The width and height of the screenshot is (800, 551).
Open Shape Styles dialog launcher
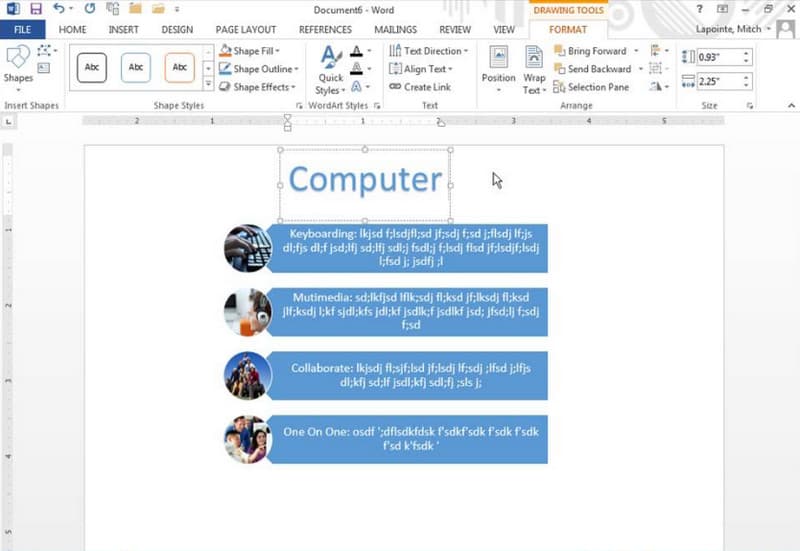point(299,106)
